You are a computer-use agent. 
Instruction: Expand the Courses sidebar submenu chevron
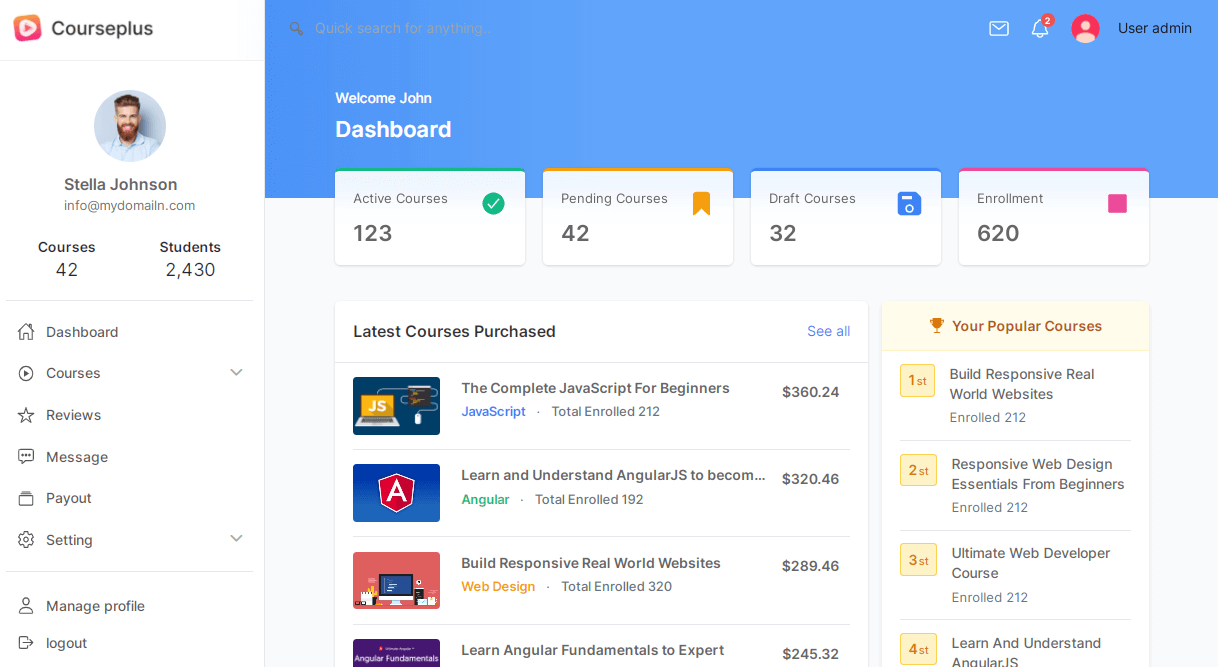[236, 373]
